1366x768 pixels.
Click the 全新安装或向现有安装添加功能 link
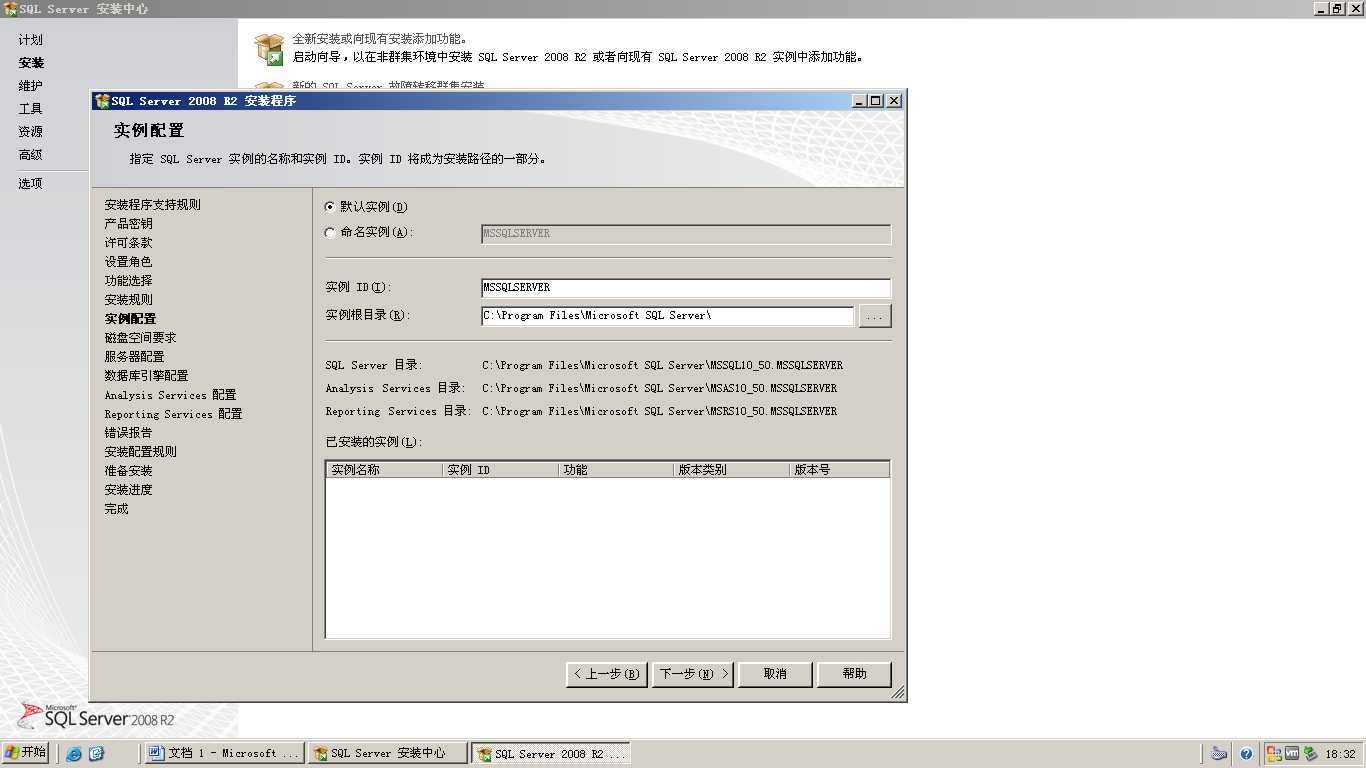[379, 39]
